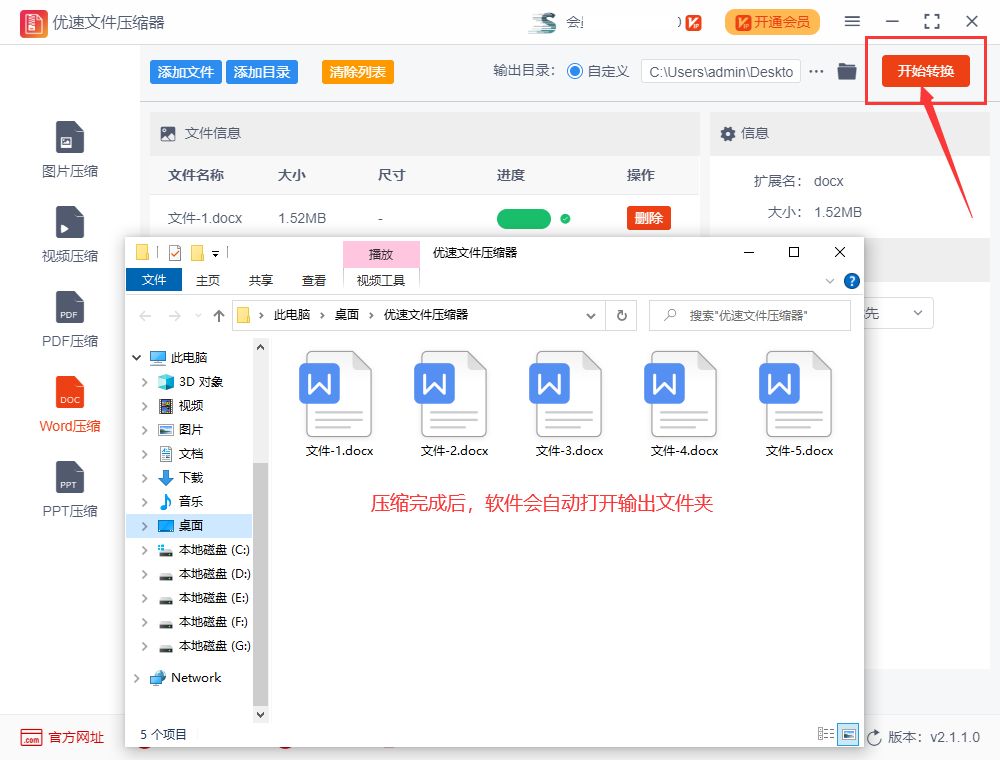1000x760 pixels.
Task: Click 此电脑 in address breadcrumb
Action: pyautogui.click(x=292, y=315)
